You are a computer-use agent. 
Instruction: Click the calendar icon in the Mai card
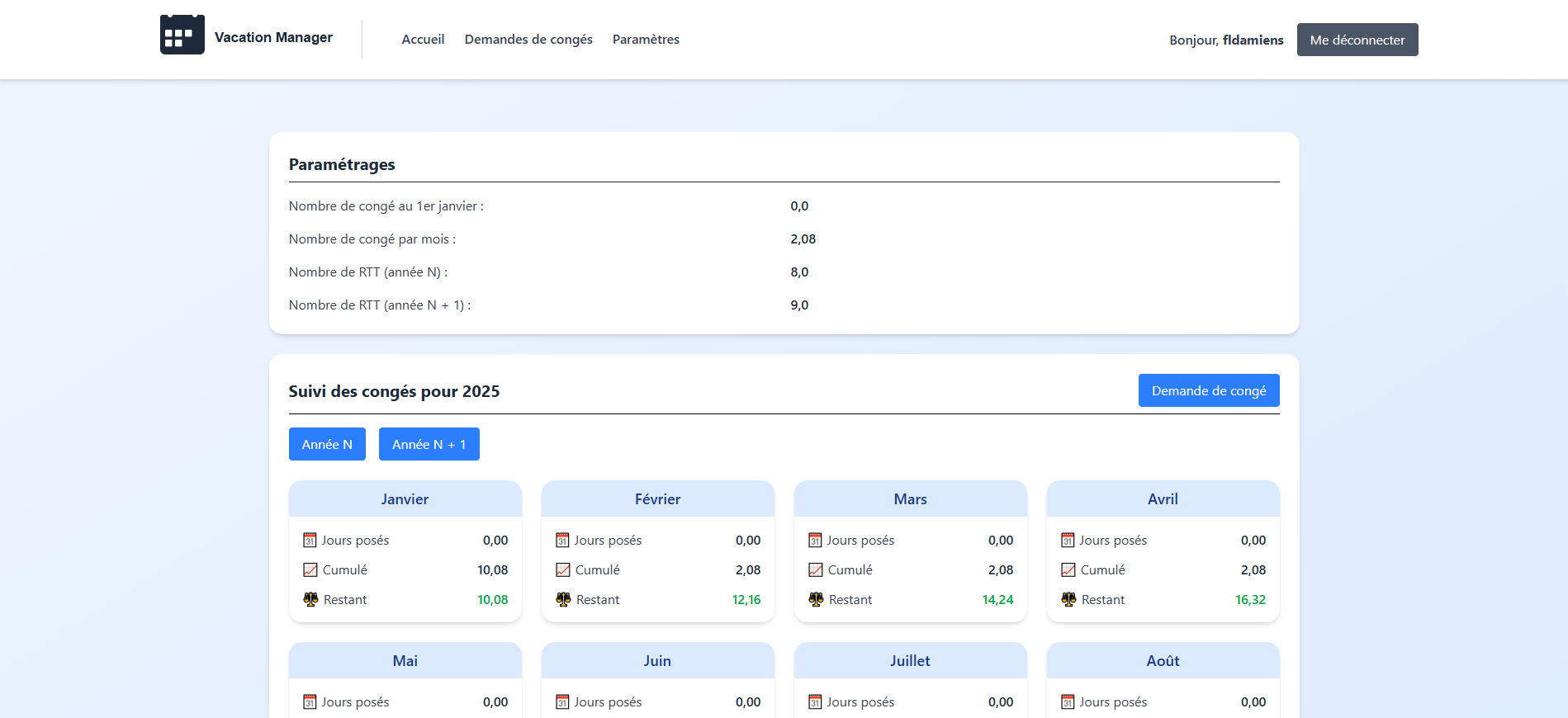(310, 702)
